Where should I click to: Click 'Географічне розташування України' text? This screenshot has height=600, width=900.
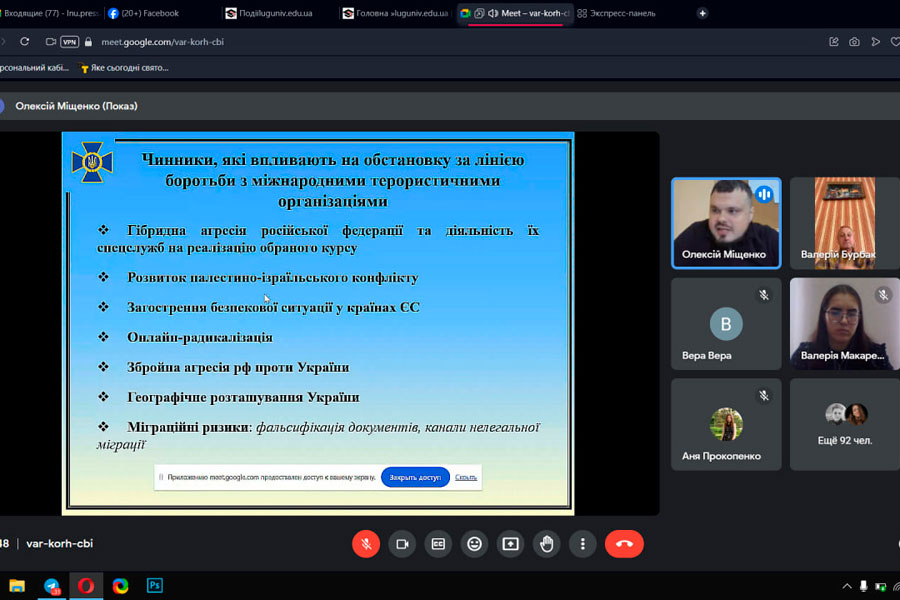243,397
